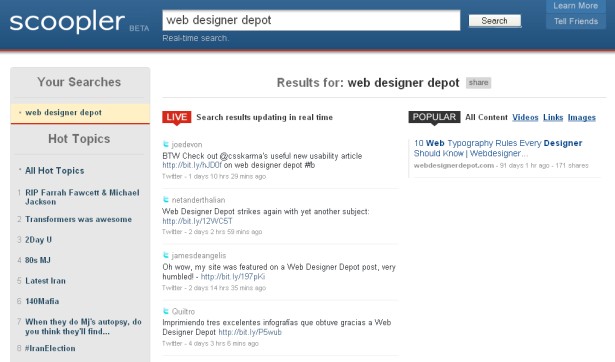Click the Twitter bird icon beside joedevon
This screenshot has height=362, width=615.
[166, 144]
